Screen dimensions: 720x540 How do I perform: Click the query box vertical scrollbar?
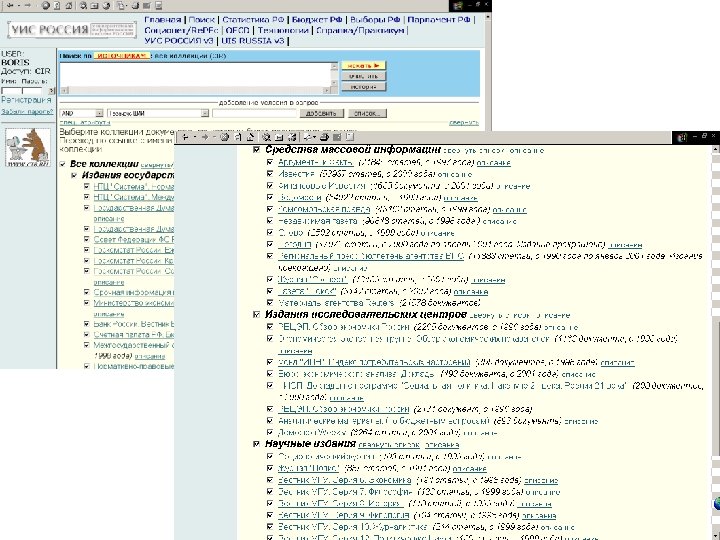tap(334, 75)
